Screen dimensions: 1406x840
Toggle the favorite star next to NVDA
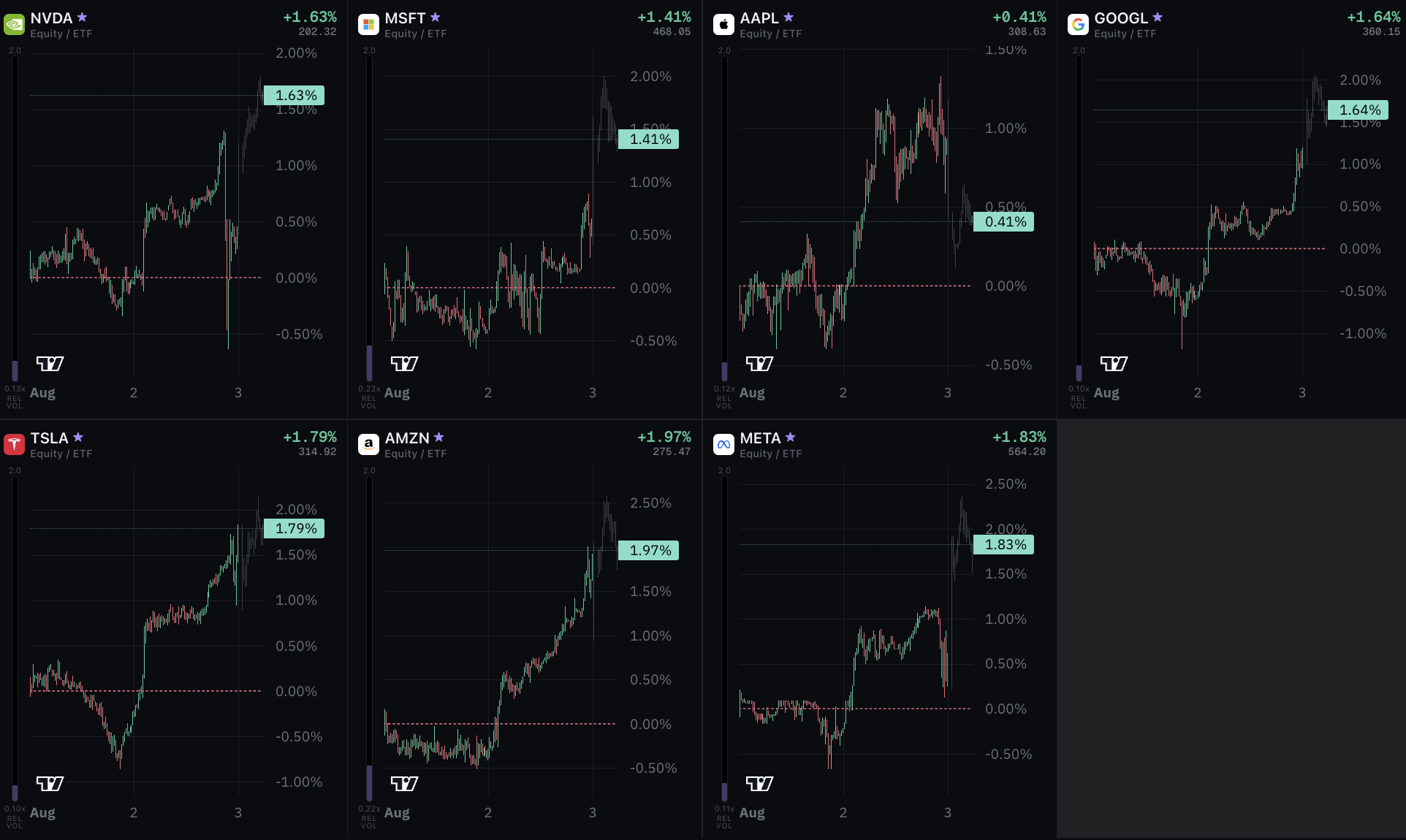82,17
